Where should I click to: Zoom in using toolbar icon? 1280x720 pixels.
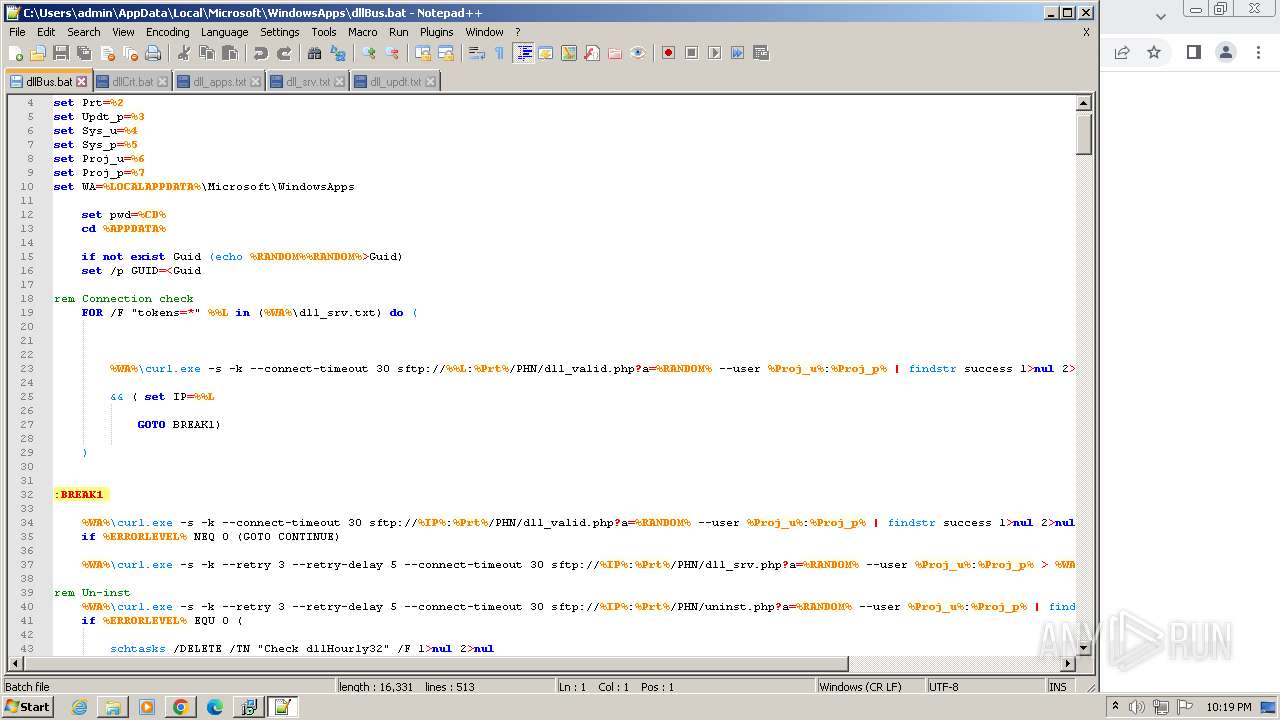tap(369, 53)
